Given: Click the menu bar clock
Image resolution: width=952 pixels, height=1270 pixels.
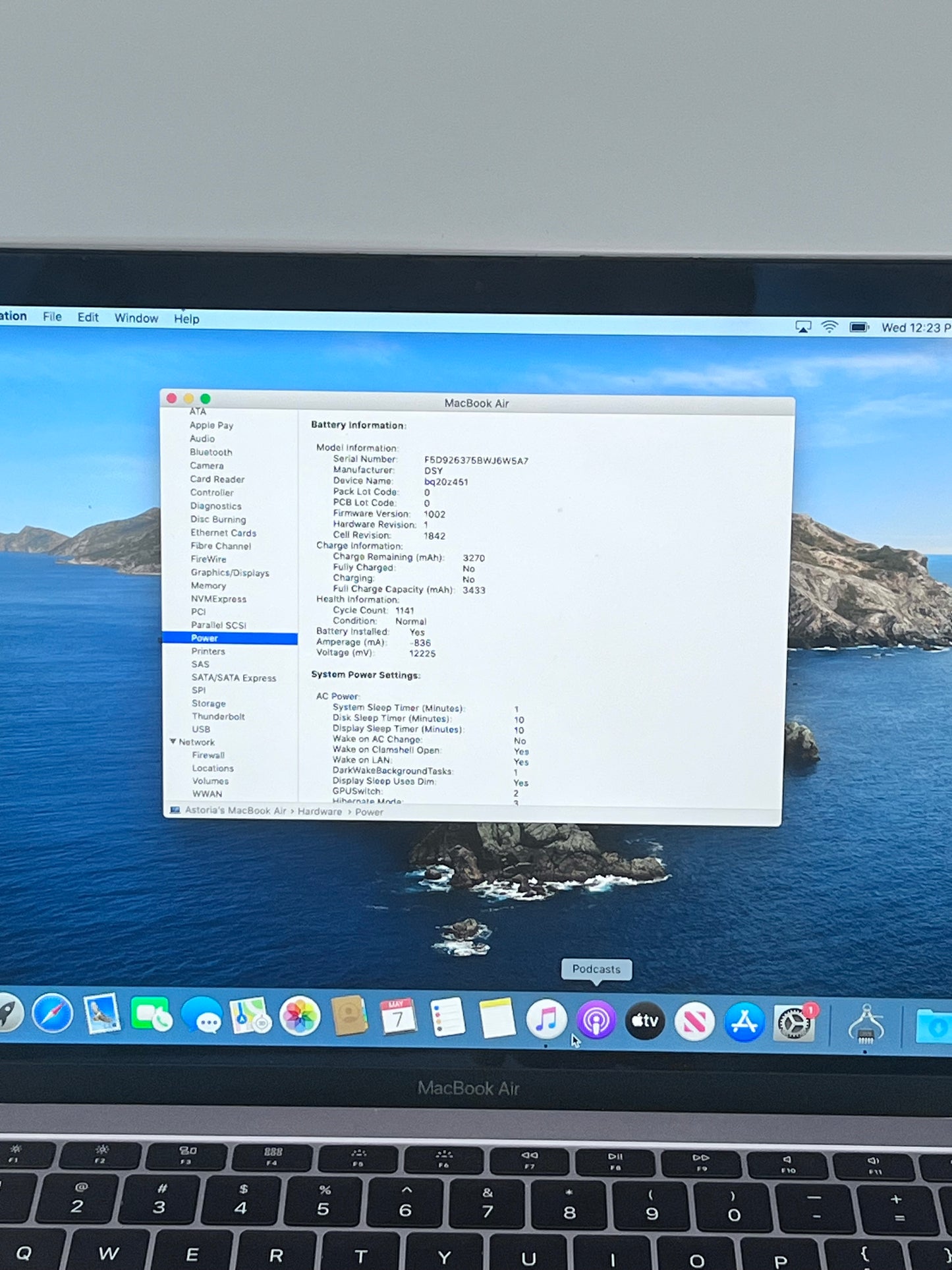Looking at the screenshot, I should [916, 328].
